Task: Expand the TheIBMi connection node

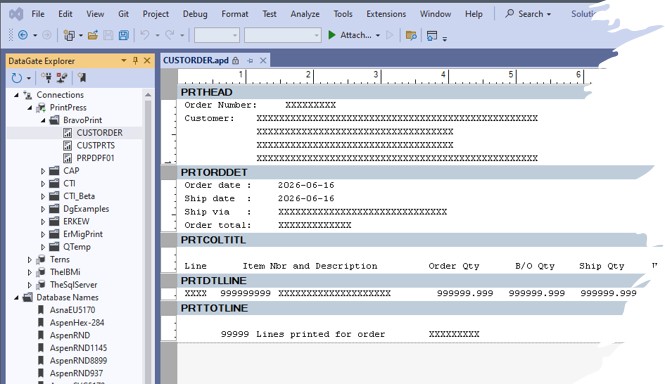Action: [x=29, y=272]
